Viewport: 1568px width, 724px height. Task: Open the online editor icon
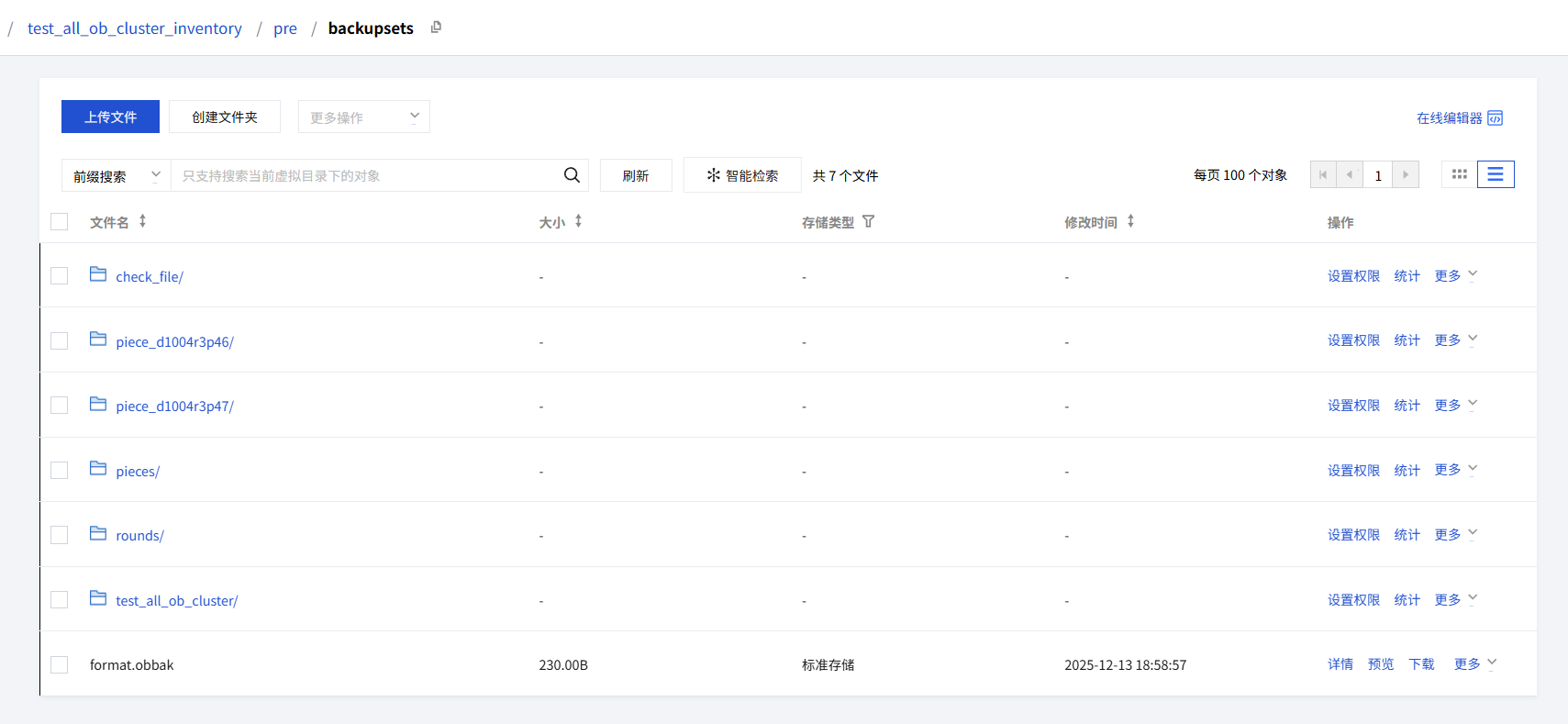(x=1495, y=118)
